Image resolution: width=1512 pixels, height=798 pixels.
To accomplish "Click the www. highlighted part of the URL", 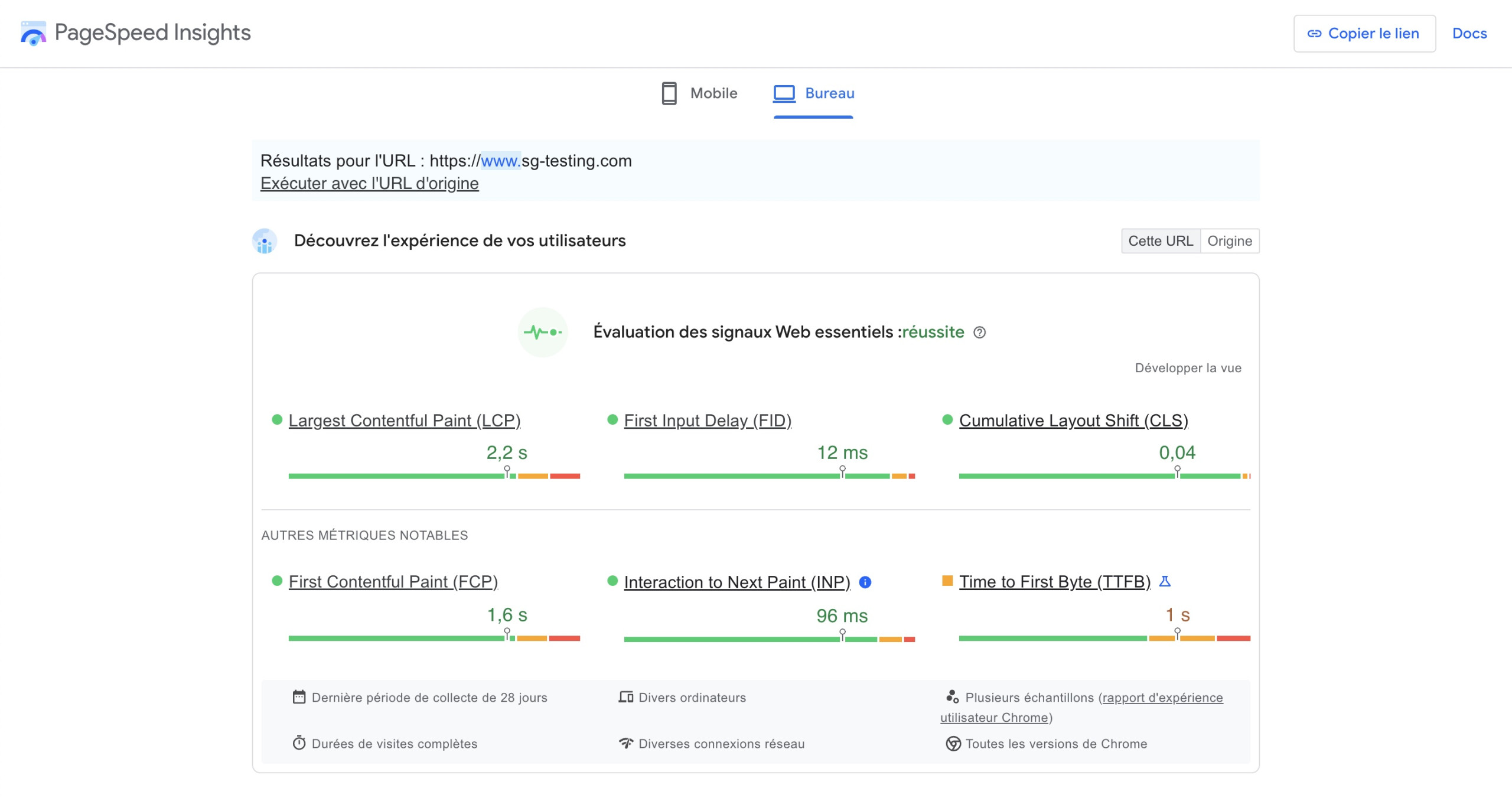I will (501, 161).
